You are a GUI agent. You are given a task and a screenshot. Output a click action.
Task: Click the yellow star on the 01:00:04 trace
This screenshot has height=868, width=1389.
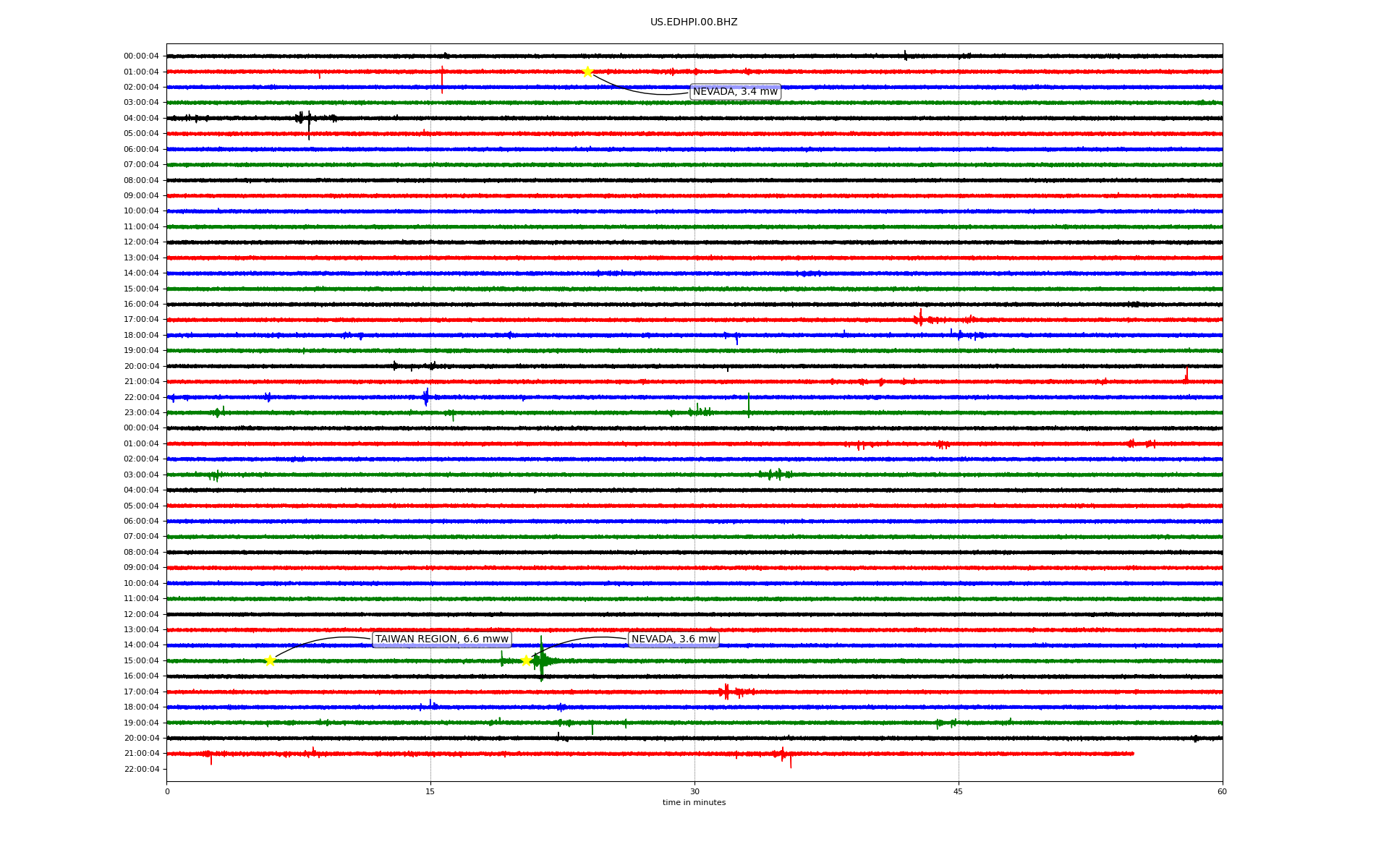(x=587, y=72)
